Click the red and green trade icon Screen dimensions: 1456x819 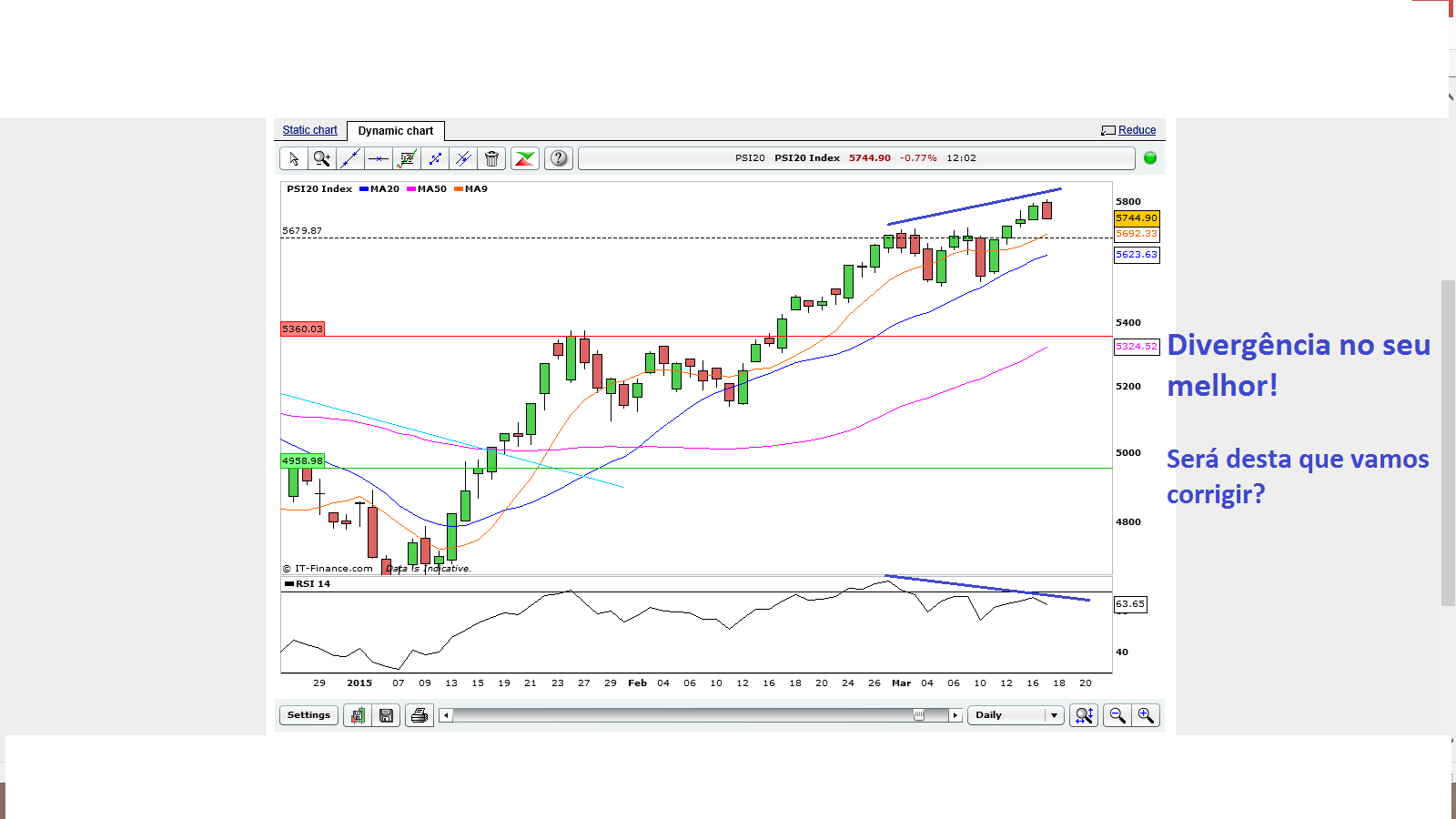tap(525, 158)
